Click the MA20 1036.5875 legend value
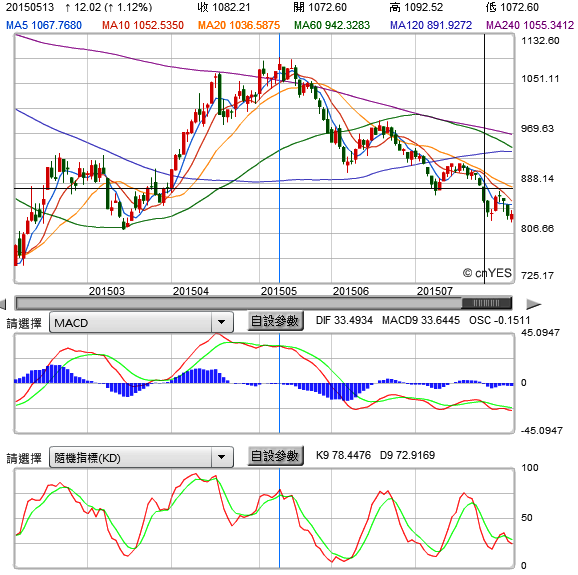This screenshot has height=575, width=578. pyautogui.click(x=239, y=25)
